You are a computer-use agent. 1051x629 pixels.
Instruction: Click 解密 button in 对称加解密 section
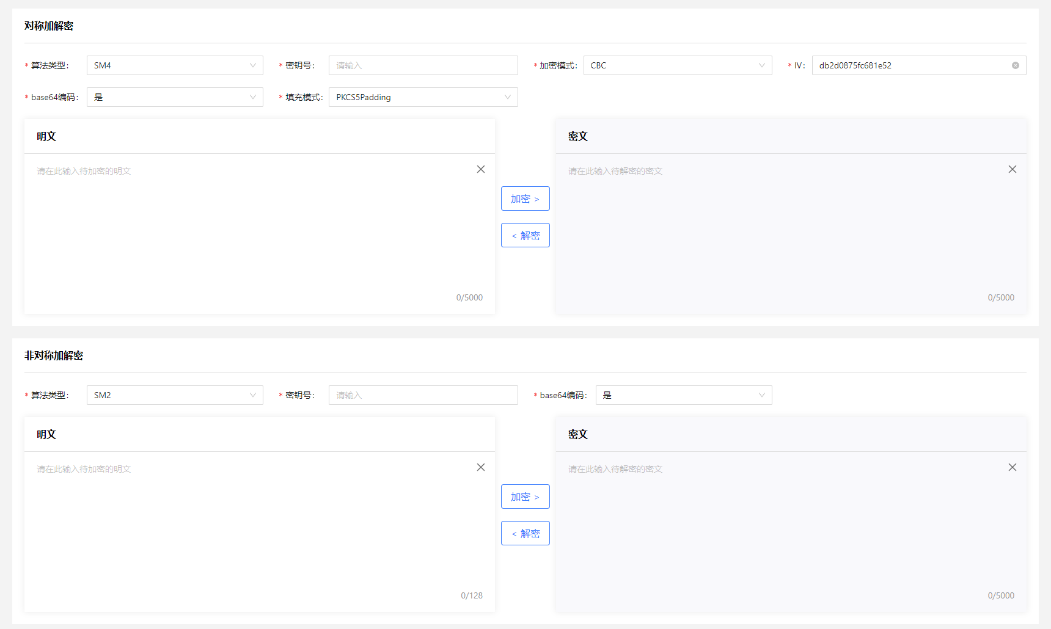pos(525,236)
